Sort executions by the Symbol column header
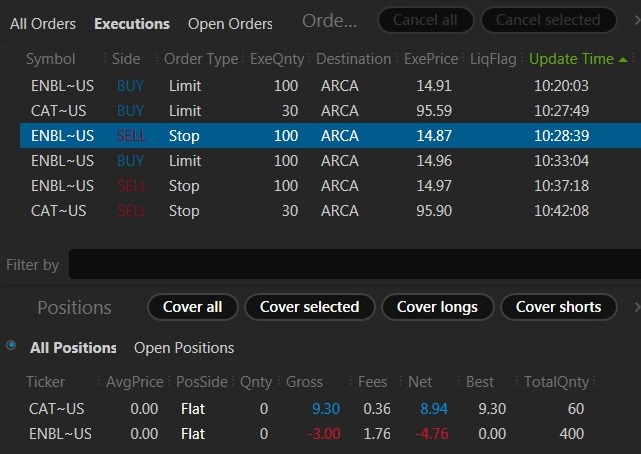Image resolution: width=641 pixels, height=454 pixels. coord(51,59)
